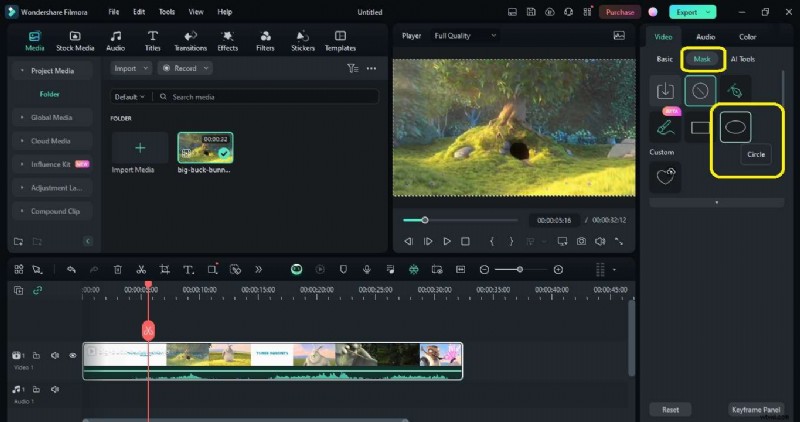Click the Split scissors tool in timeline
This screenshot has height=422, width=800.
(x=141, y=270)
